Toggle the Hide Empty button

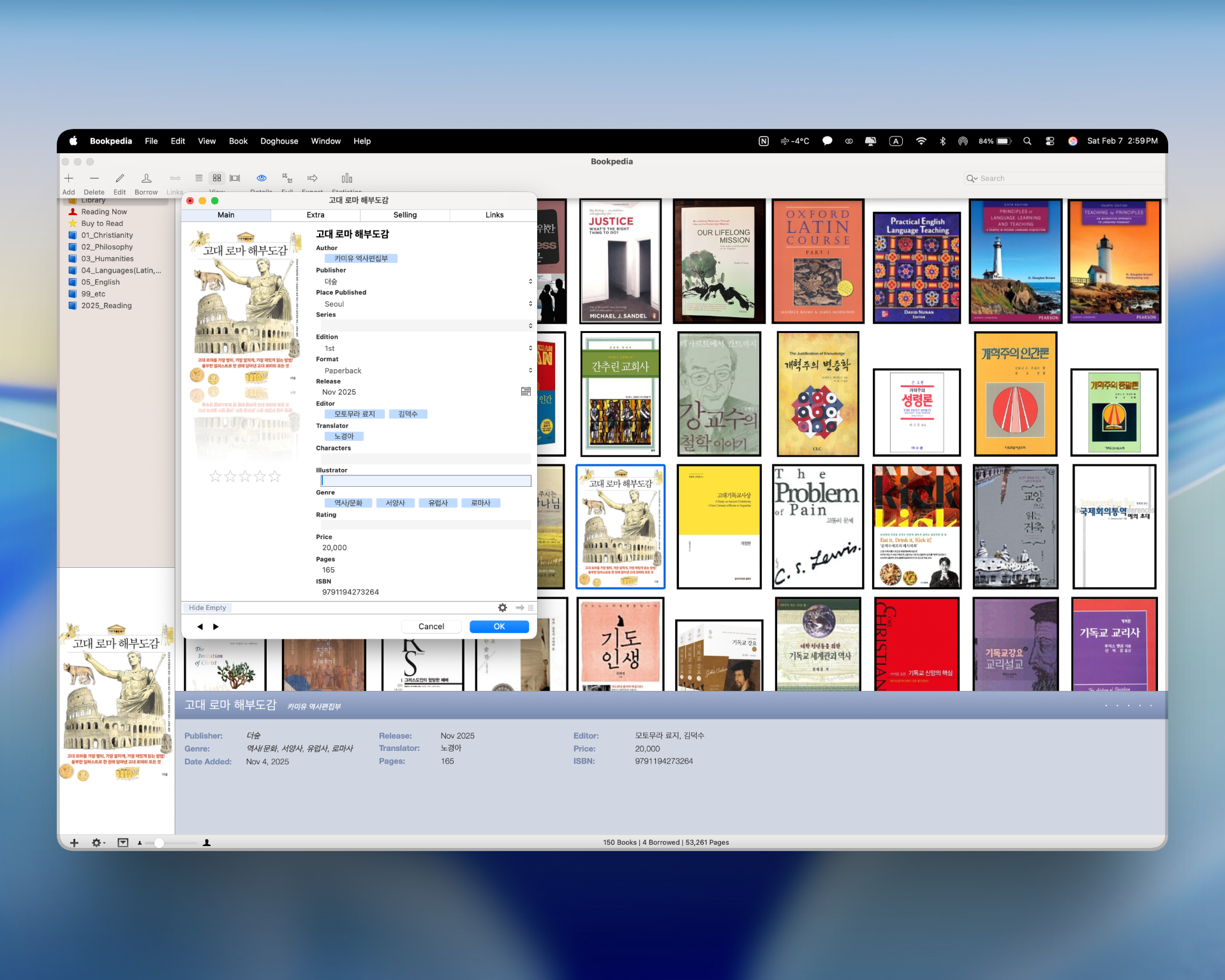[207, 608]
